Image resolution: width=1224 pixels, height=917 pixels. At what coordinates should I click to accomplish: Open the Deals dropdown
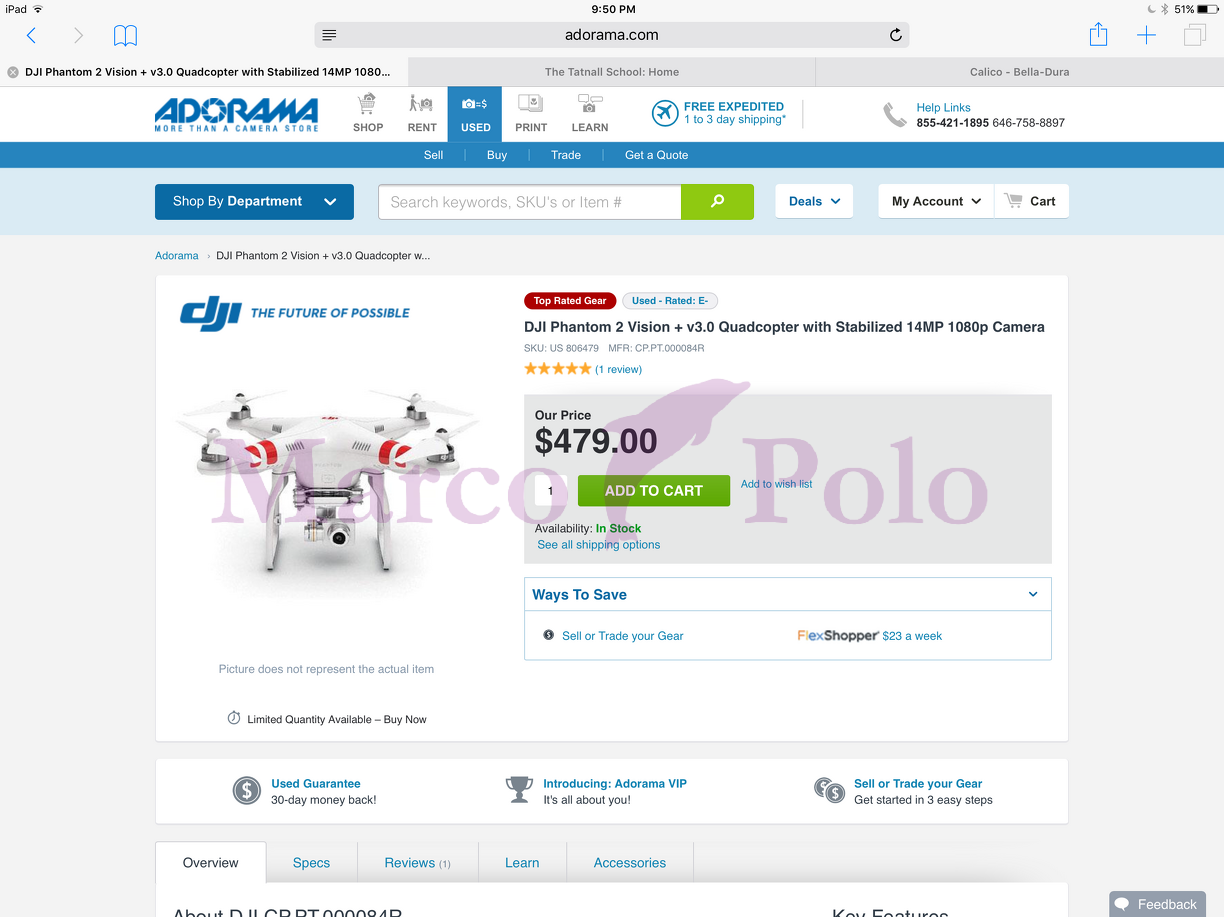coord(814,201)
